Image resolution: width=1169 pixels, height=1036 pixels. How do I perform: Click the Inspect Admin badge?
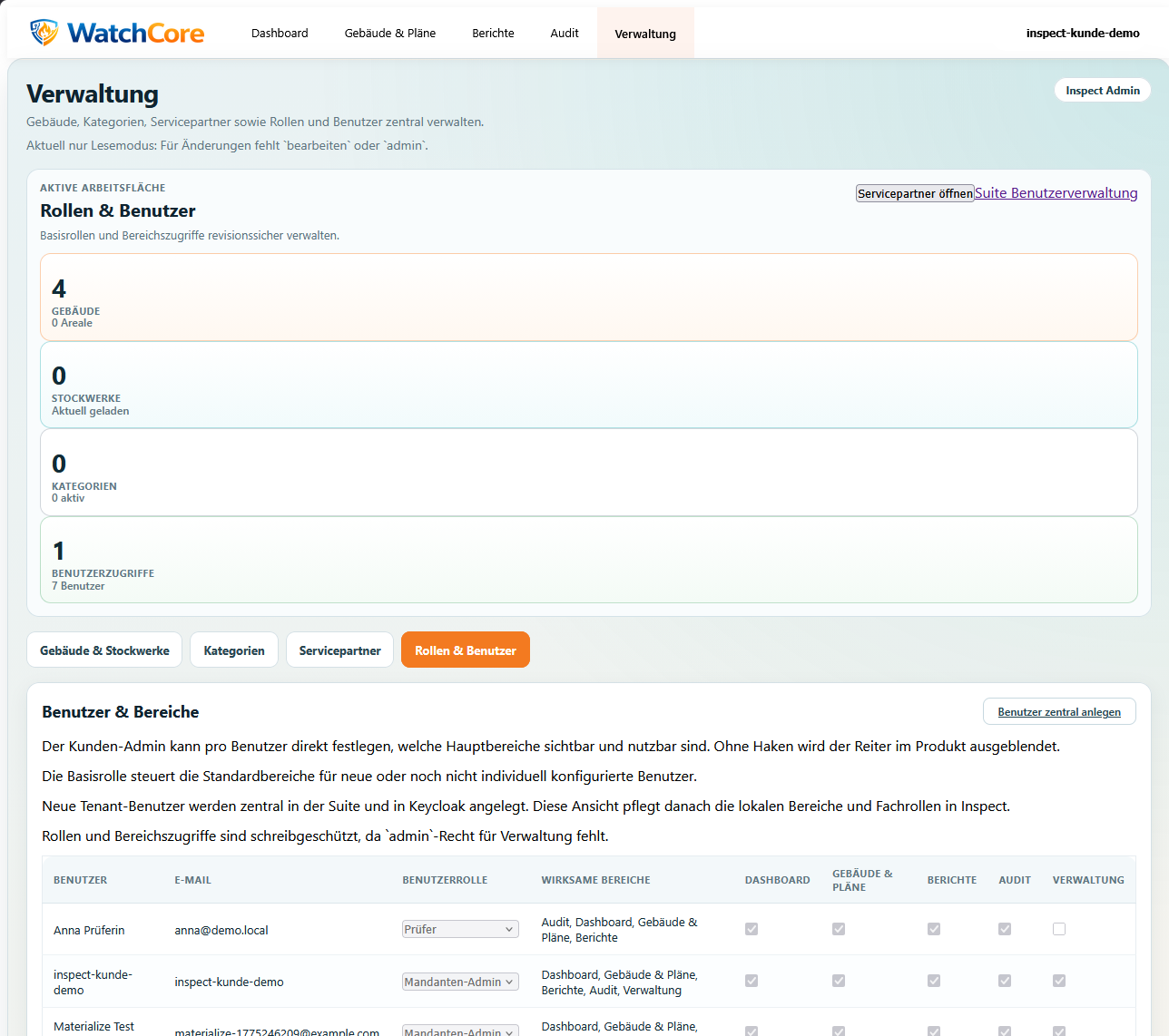coord(1102,90)
